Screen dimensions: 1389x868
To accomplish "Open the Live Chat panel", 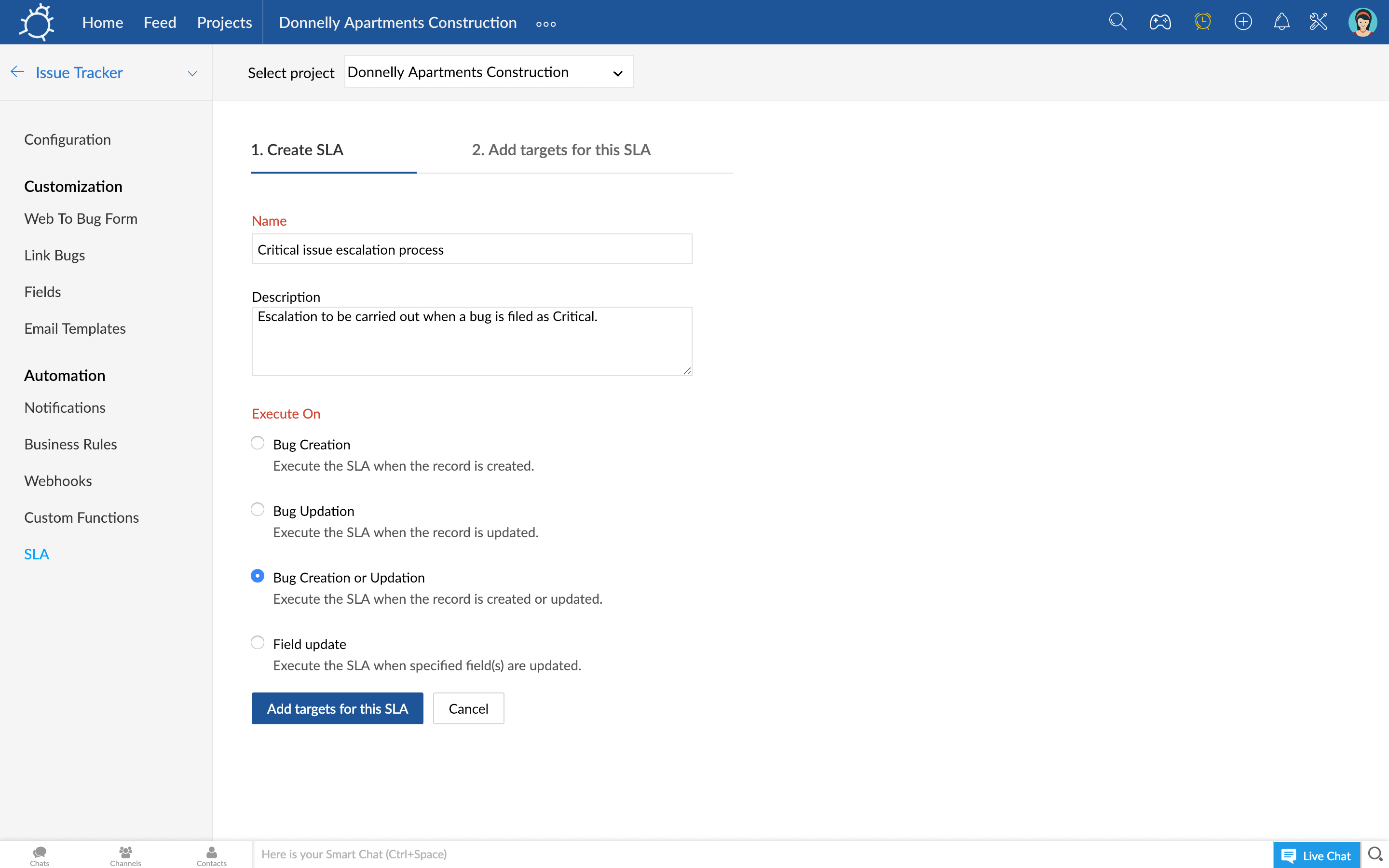I will pos(1316,854).
